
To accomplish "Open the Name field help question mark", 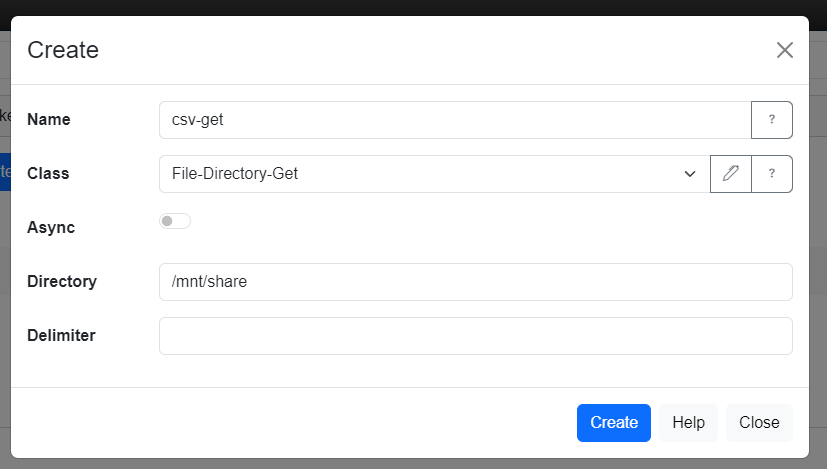I will pyautogui.click(x=771, y=120).
